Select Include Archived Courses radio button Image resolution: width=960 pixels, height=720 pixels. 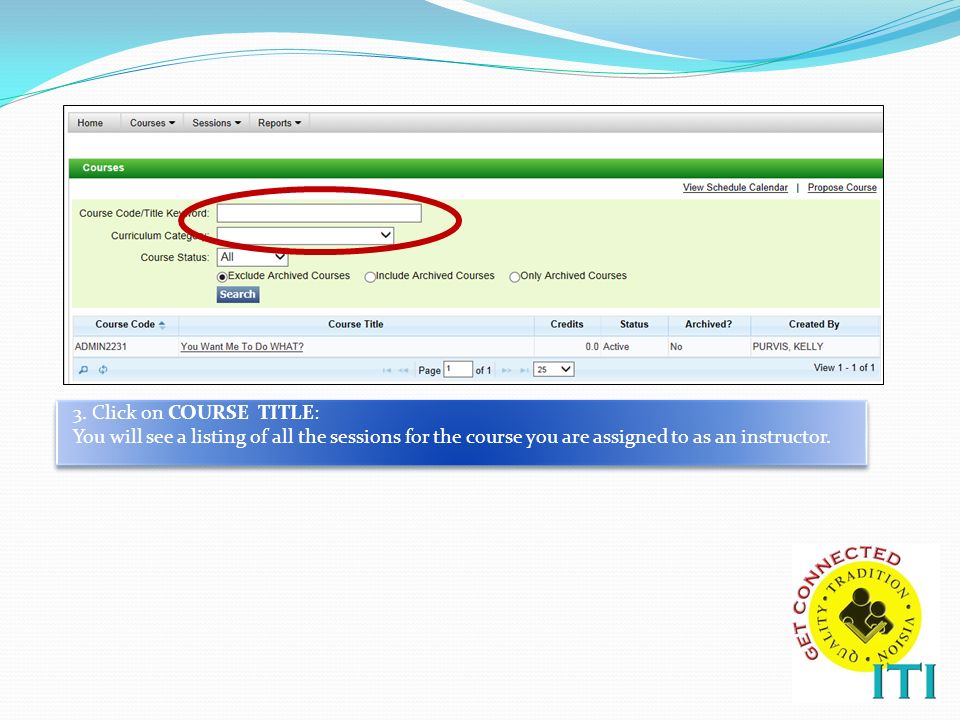(370, 277)
